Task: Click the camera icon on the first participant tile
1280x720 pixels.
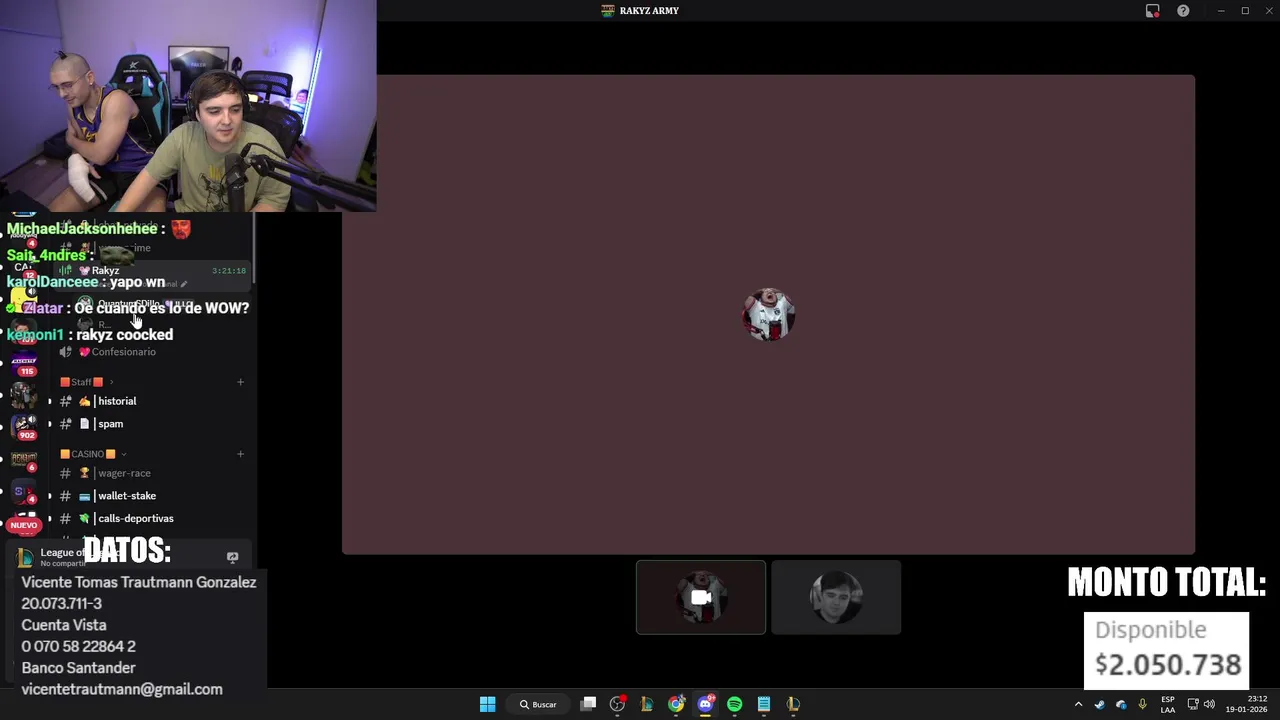Action: click(700, 597)
